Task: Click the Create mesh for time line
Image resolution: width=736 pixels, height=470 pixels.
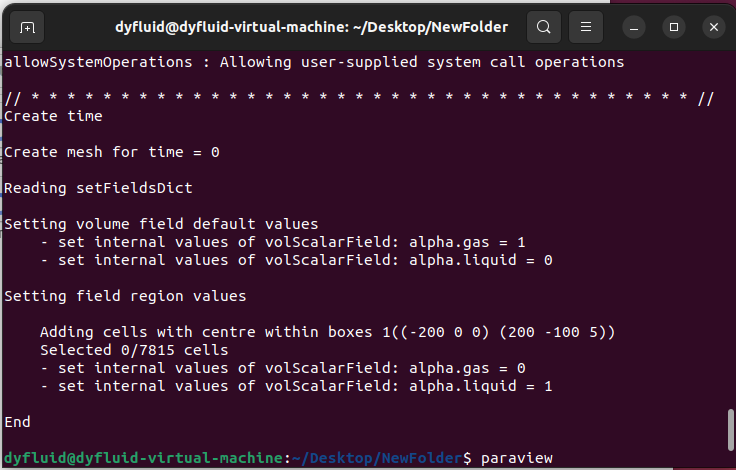Action: (112, 152)
